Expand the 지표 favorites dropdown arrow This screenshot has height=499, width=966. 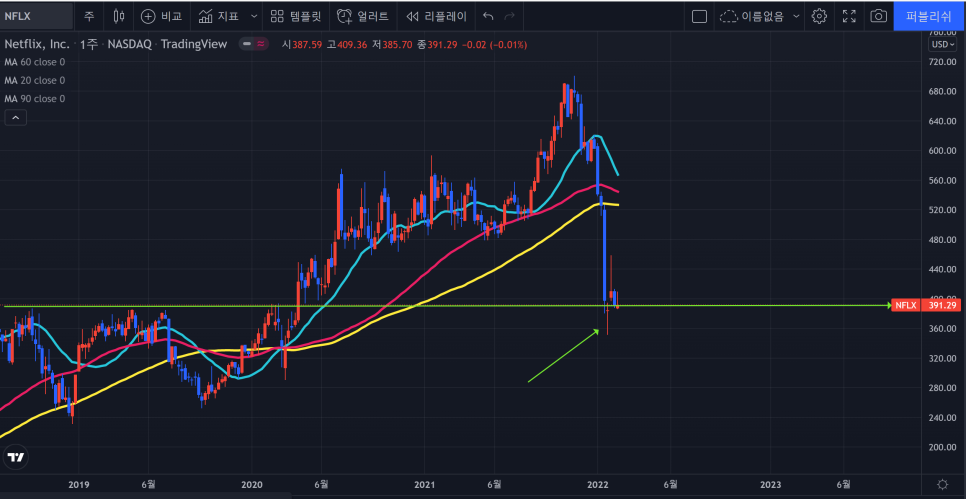point(254,16)
